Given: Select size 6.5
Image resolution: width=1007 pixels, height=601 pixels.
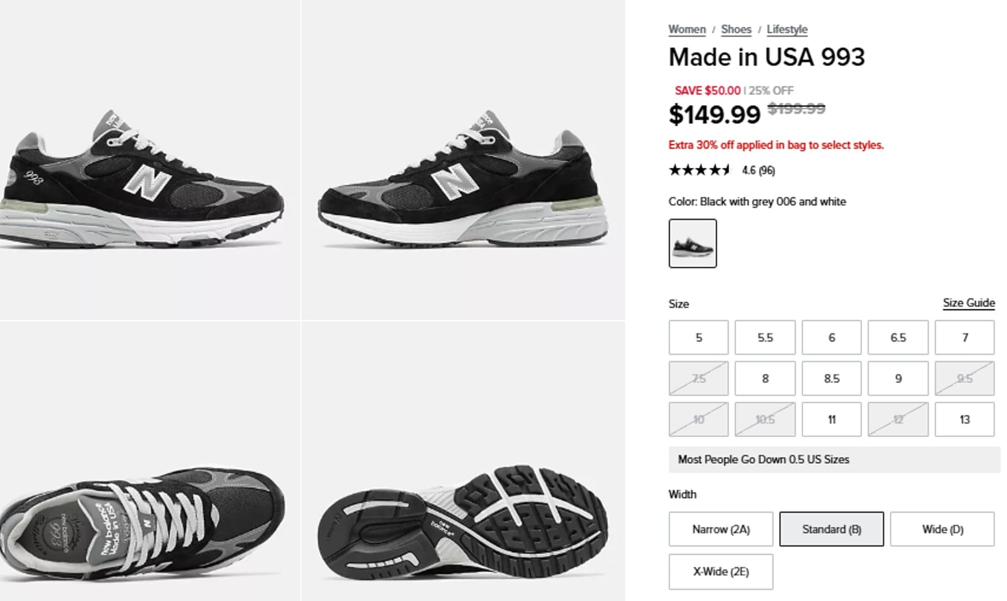Looking at the screenshot, I should click(898, 338).
